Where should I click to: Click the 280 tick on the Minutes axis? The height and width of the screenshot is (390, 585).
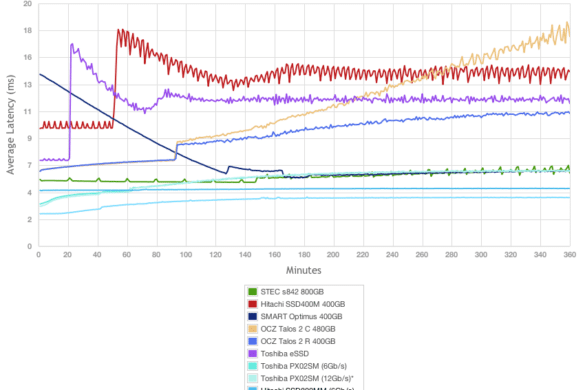451,255
